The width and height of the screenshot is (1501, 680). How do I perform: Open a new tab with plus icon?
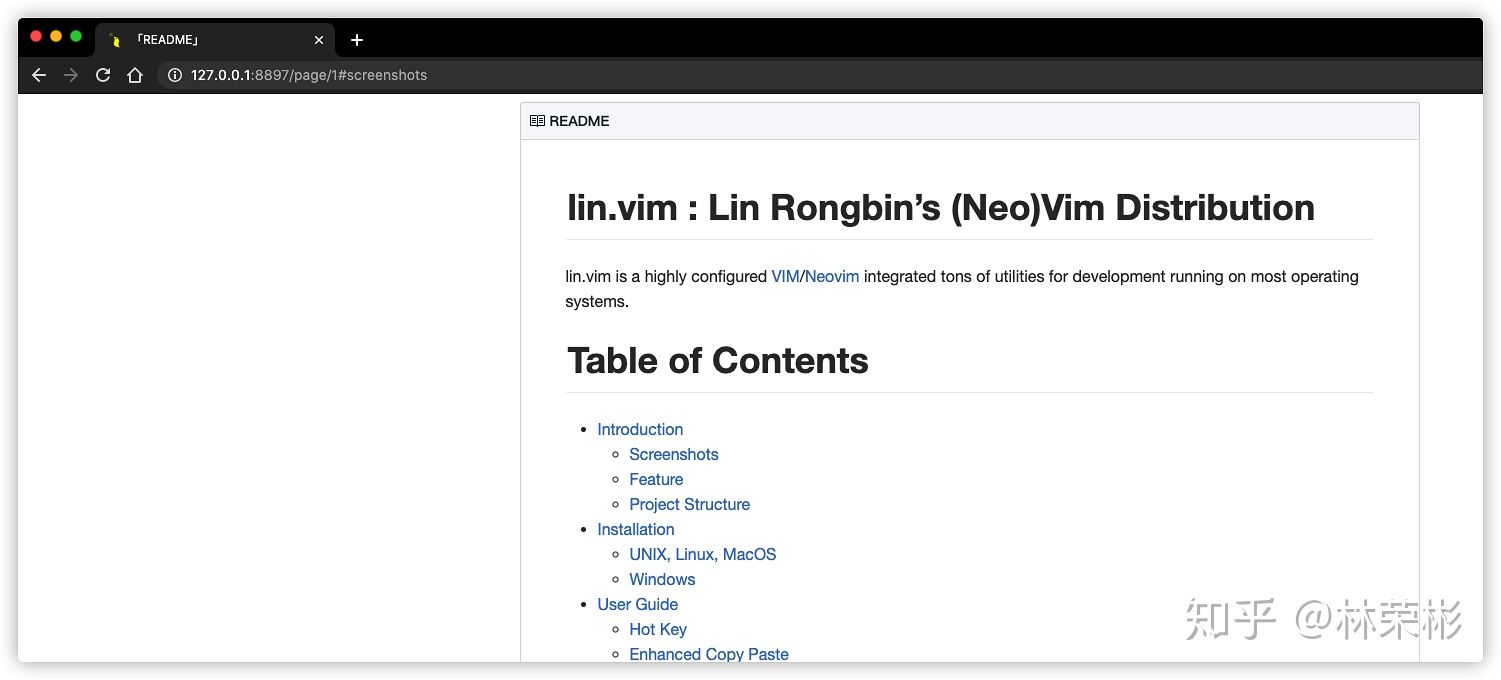(357, 40)
